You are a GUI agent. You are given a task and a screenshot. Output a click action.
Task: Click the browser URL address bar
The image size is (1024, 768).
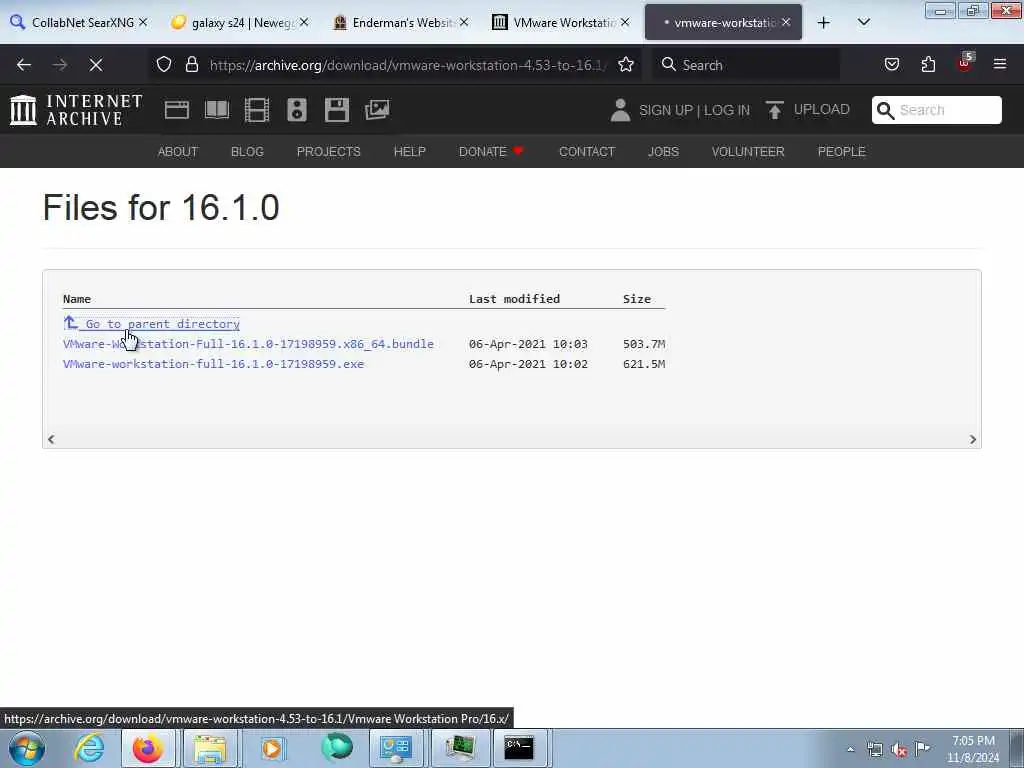[408, 65]
